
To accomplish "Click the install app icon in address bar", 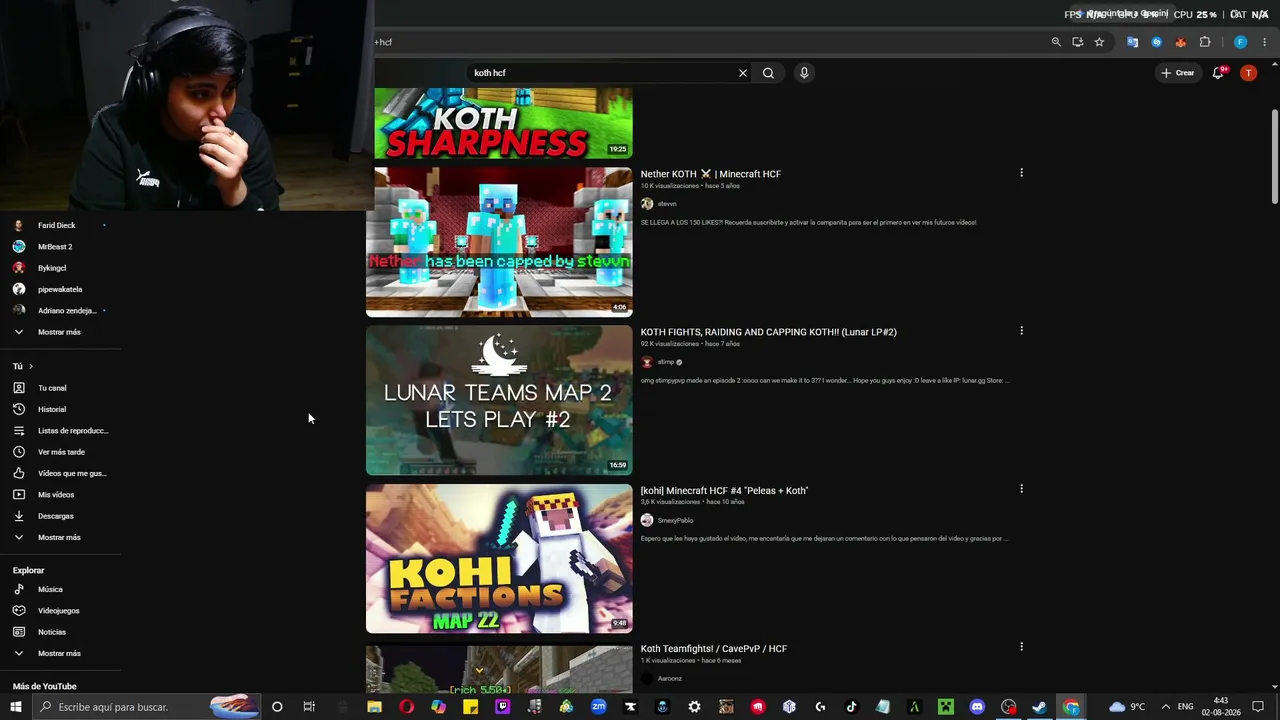I will tap(1077, 42).
